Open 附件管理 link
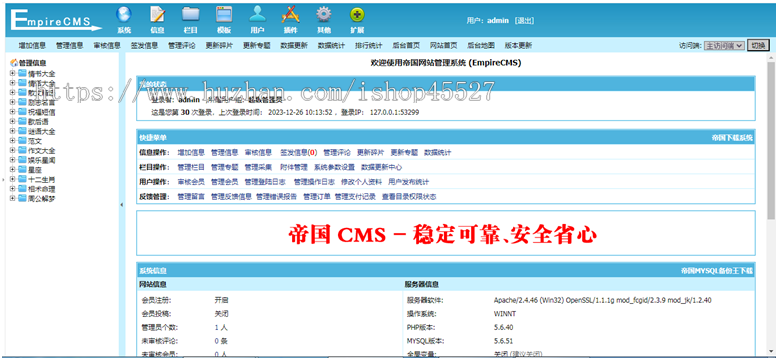This screenshot has height=360, width=778. tap(294, 168)
